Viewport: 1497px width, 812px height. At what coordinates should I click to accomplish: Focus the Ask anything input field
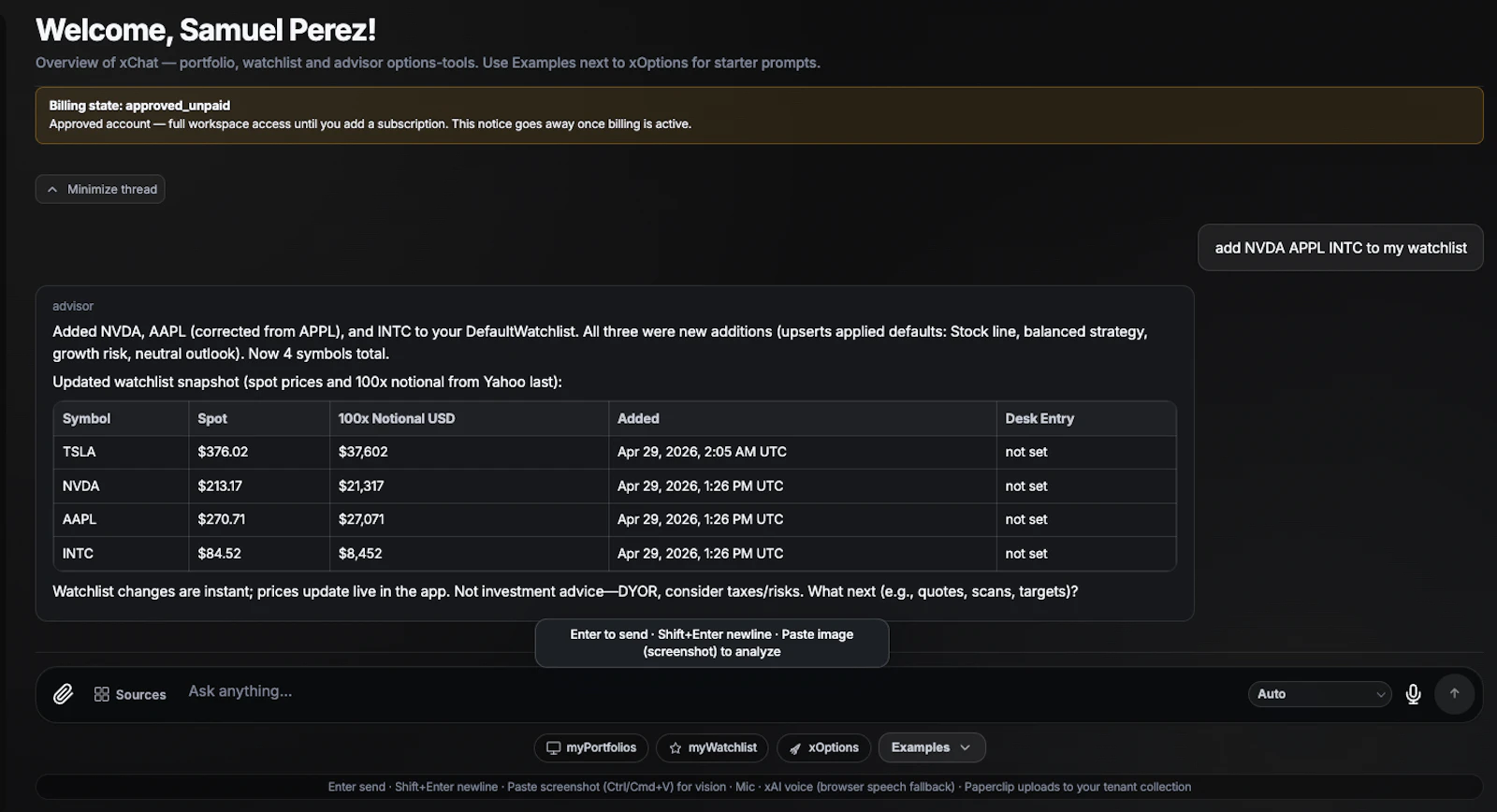711,691
